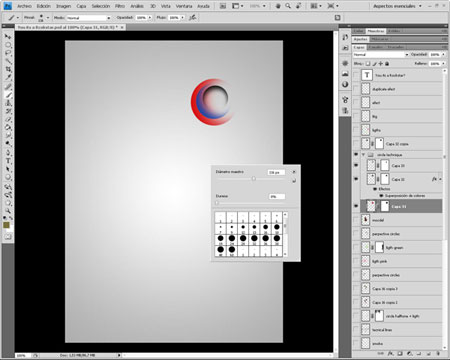This screenshot has width=450, height=360.
Task: Click the Dureza slider handle
Action: pos(217,203)
